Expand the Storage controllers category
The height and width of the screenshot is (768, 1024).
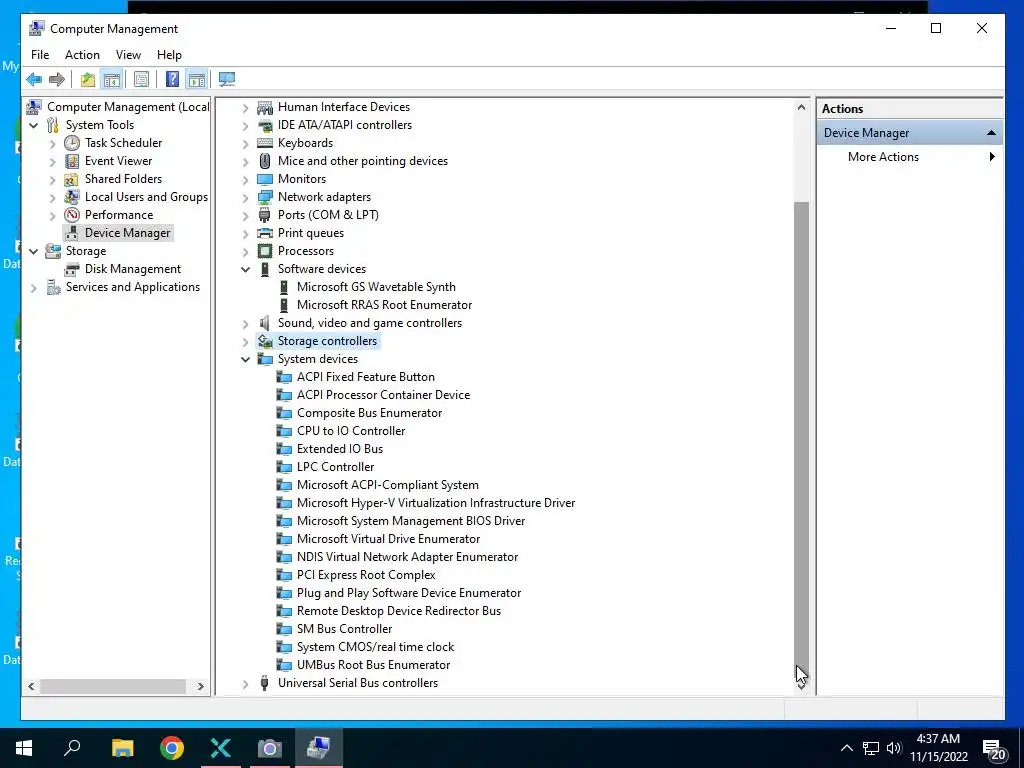tap(246, 342)
